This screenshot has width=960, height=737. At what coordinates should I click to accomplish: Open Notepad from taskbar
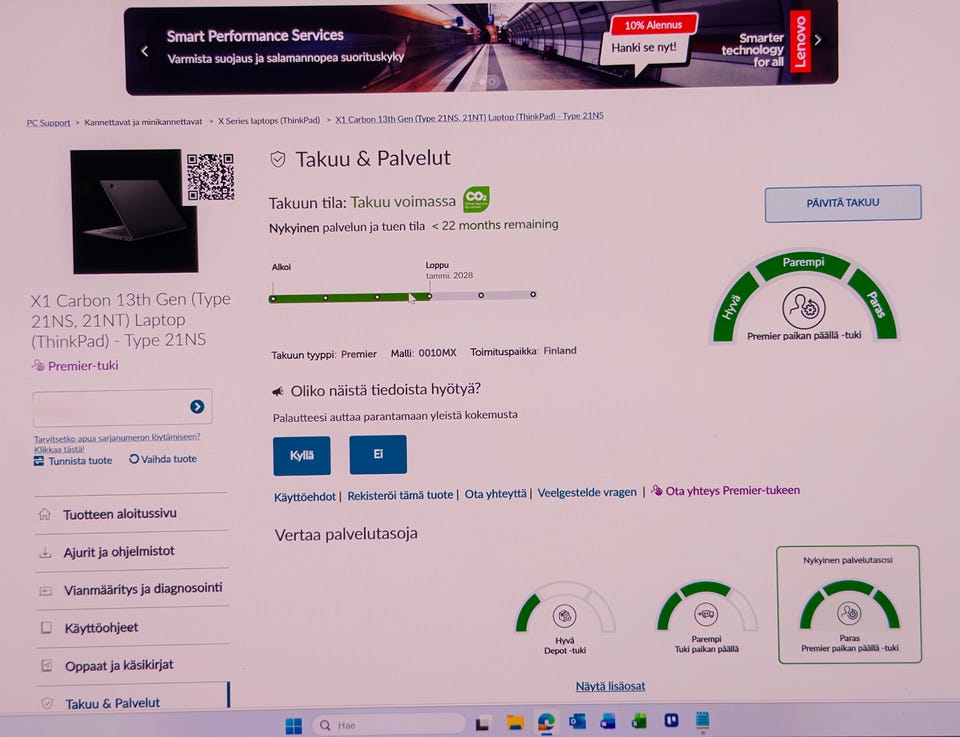point(702,720)
